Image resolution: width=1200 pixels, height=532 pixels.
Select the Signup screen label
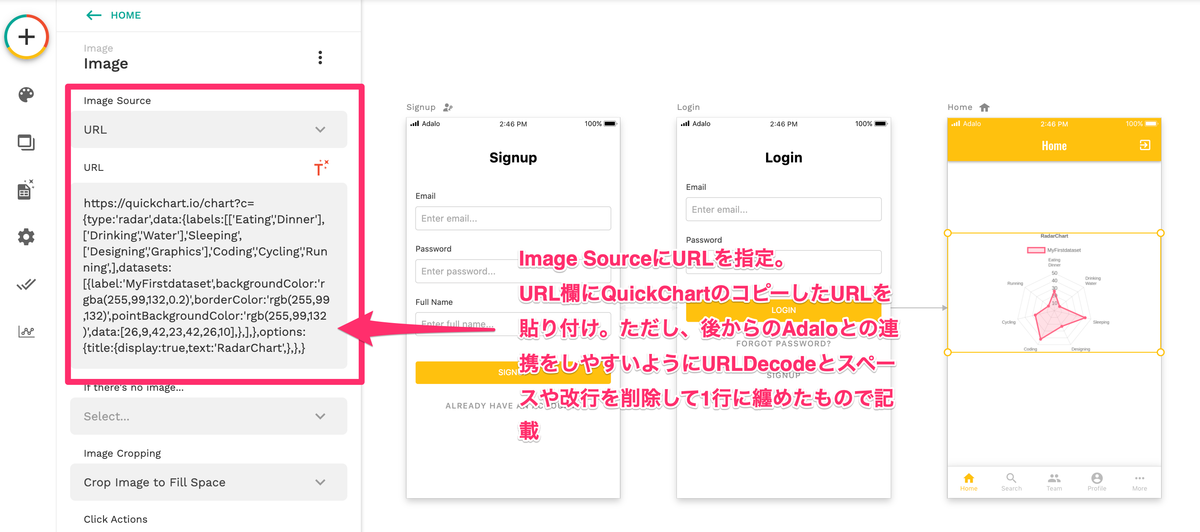click(421, 107)
